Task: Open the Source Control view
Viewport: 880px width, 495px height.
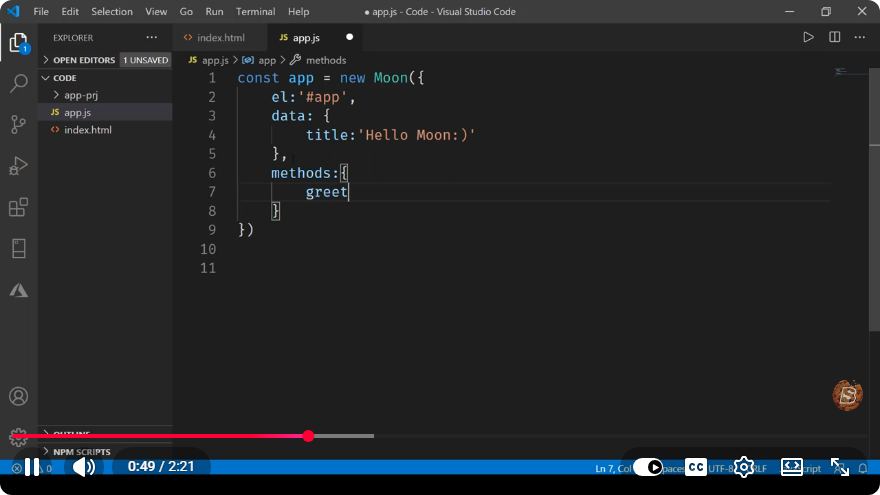Action: (x=19, y=125)
